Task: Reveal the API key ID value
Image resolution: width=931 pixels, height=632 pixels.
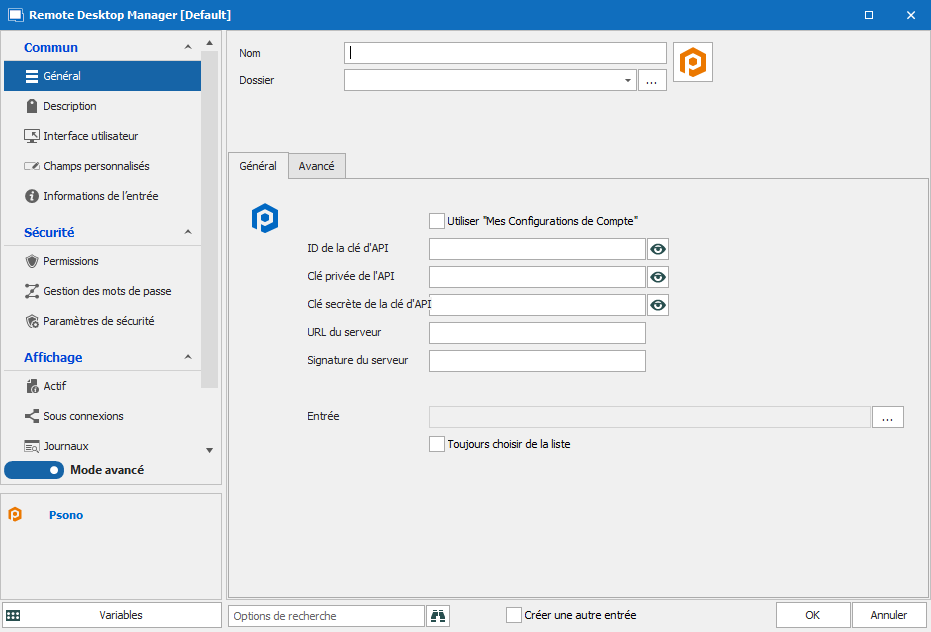Action: point(657,249)
